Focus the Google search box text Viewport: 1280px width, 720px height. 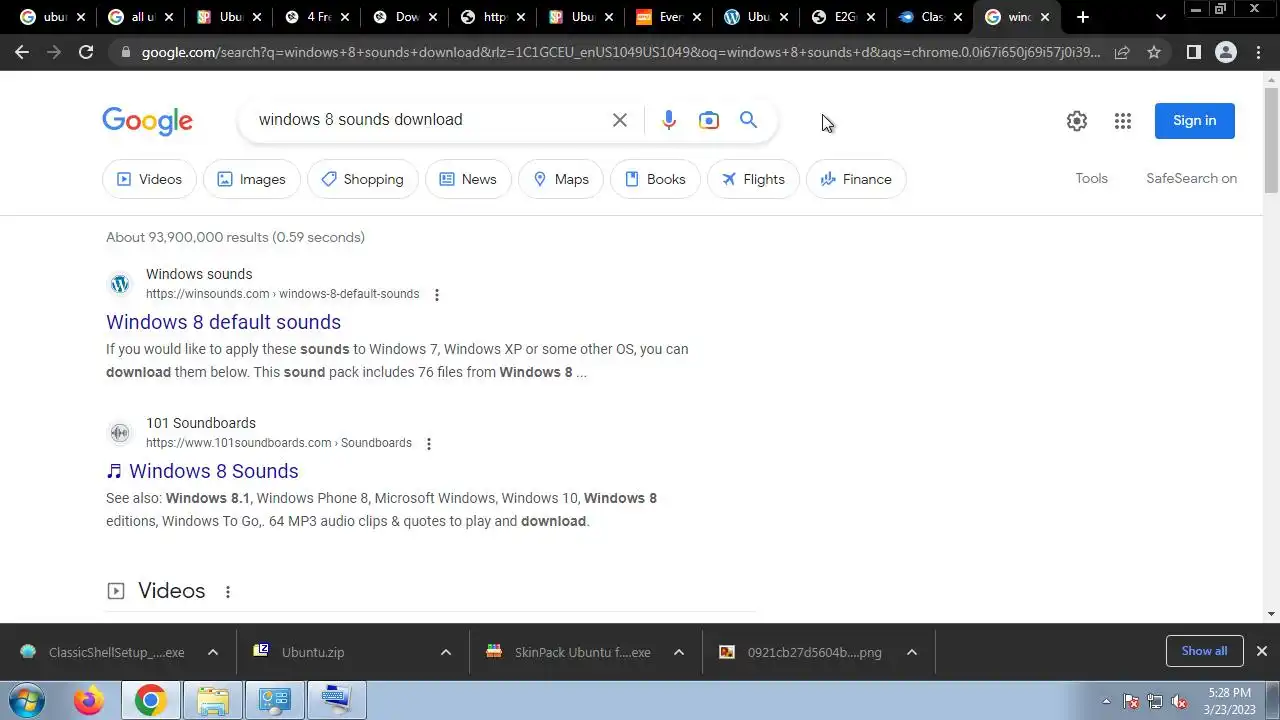tap(361, 120)
